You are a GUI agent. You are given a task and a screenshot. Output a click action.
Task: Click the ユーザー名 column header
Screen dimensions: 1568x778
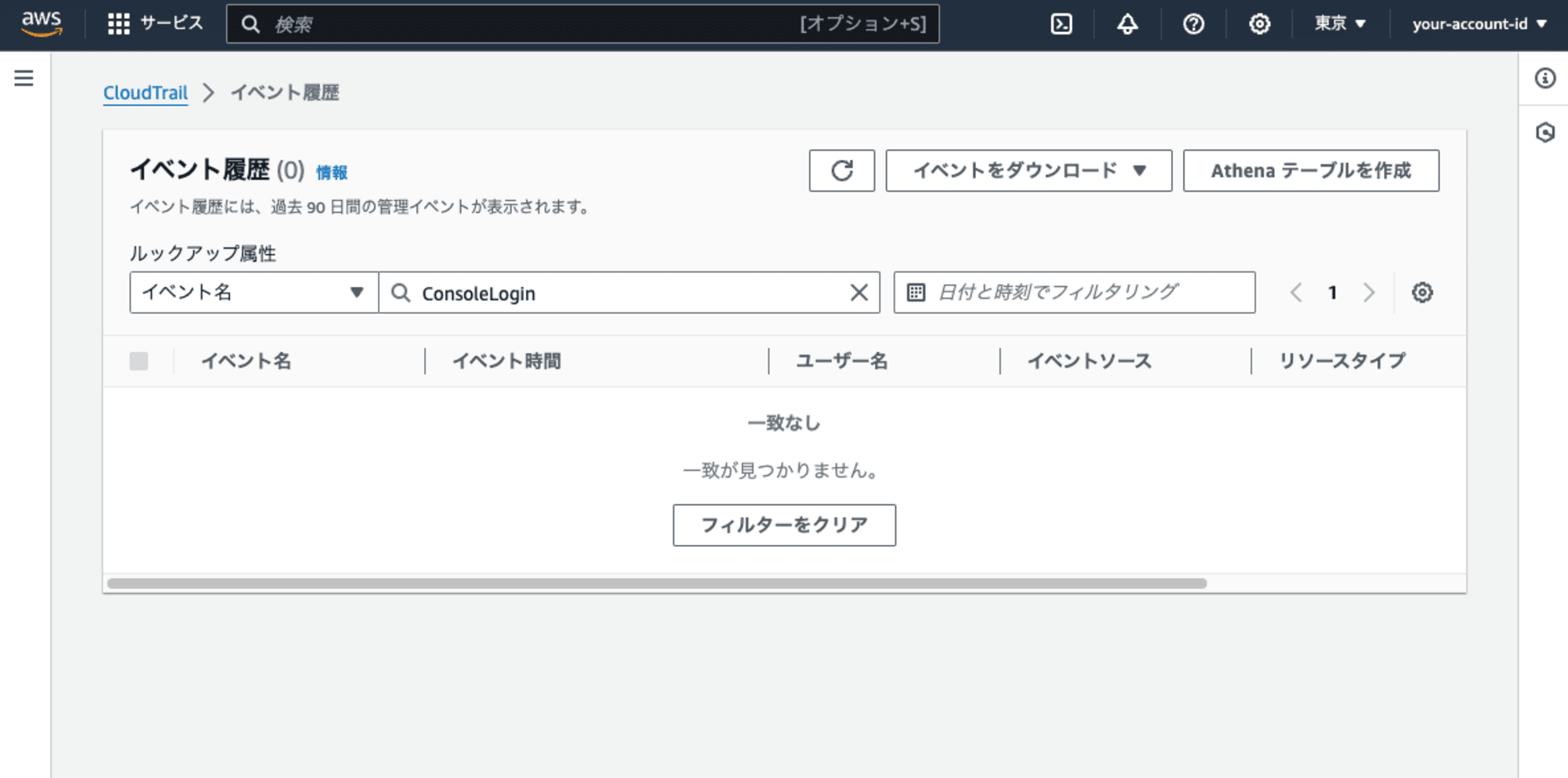842,361
